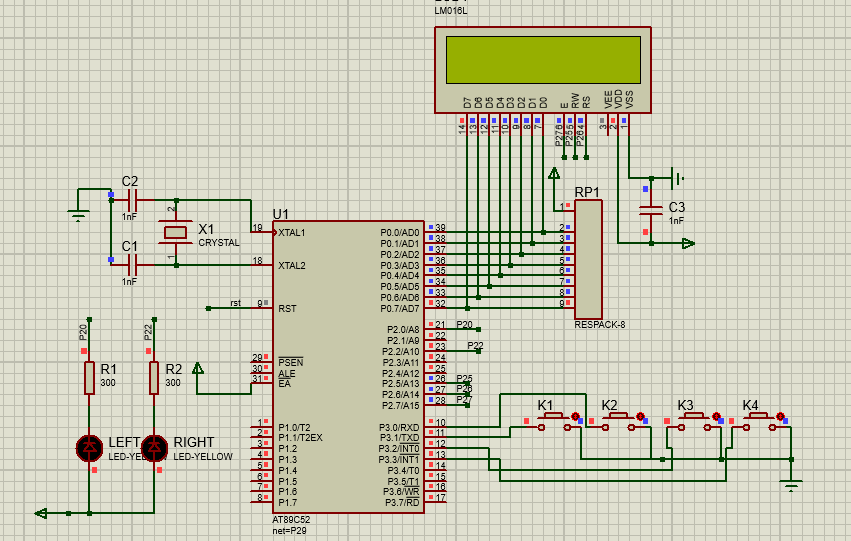Click the P20 net label at U1 pin 21
The width and height of the screenshot is (851, 541).
465,324
